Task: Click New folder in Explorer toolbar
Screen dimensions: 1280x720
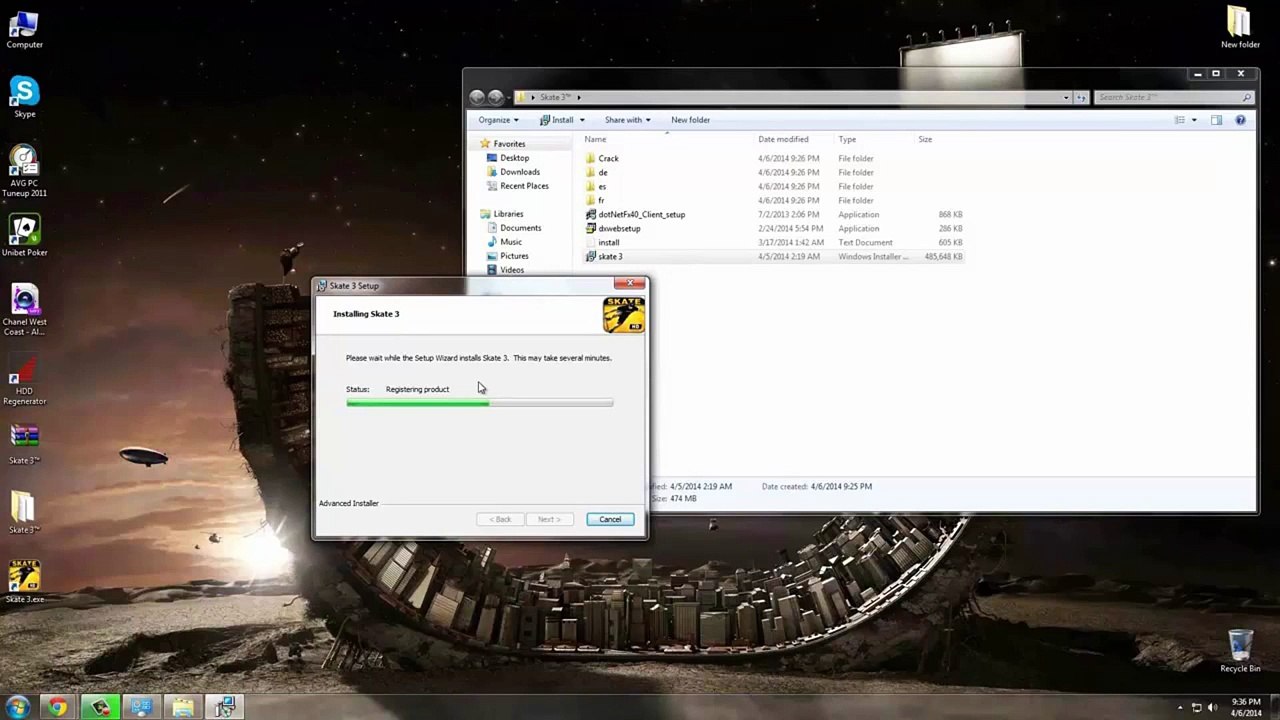Action: [690, 120]
